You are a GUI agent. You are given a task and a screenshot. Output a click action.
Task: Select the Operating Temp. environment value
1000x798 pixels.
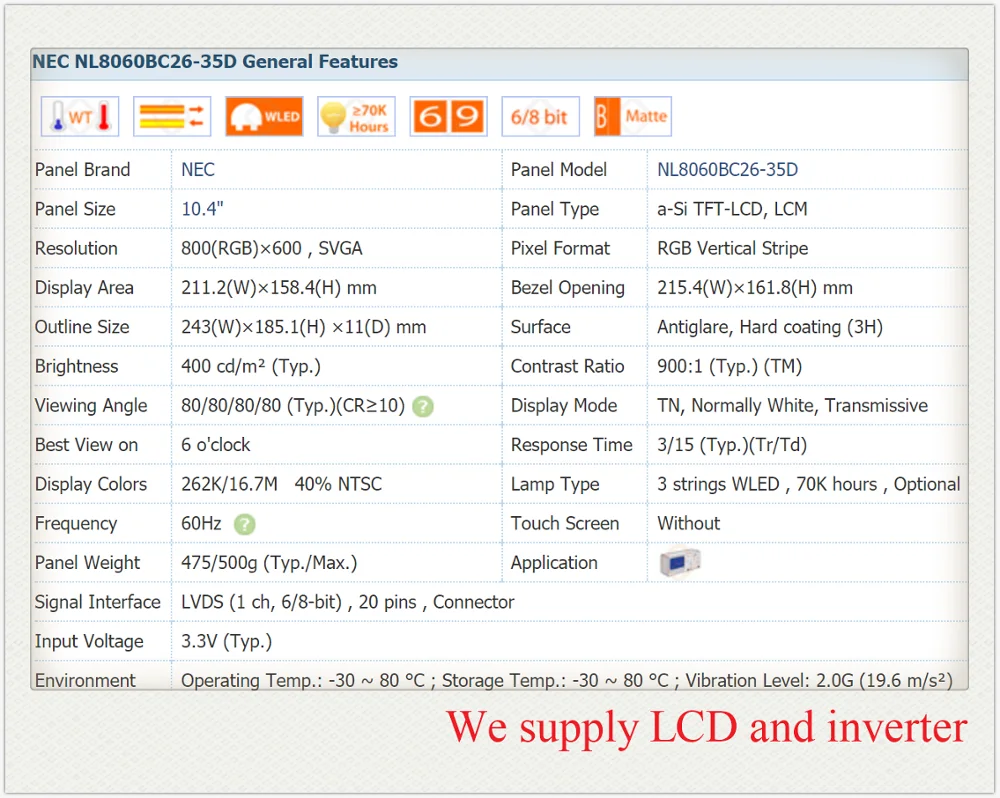click(x=566, y=681)
